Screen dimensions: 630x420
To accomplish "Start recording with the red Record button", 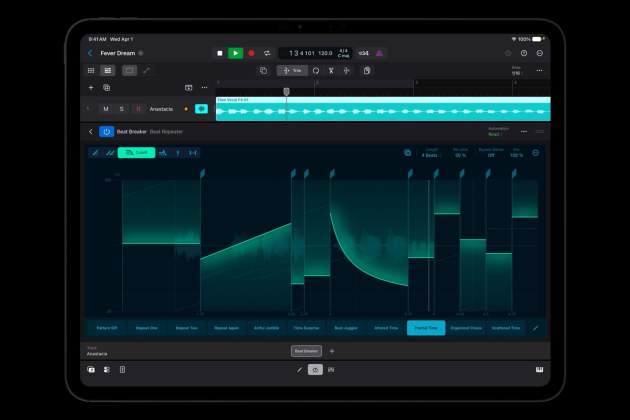I will click(251, 53).
